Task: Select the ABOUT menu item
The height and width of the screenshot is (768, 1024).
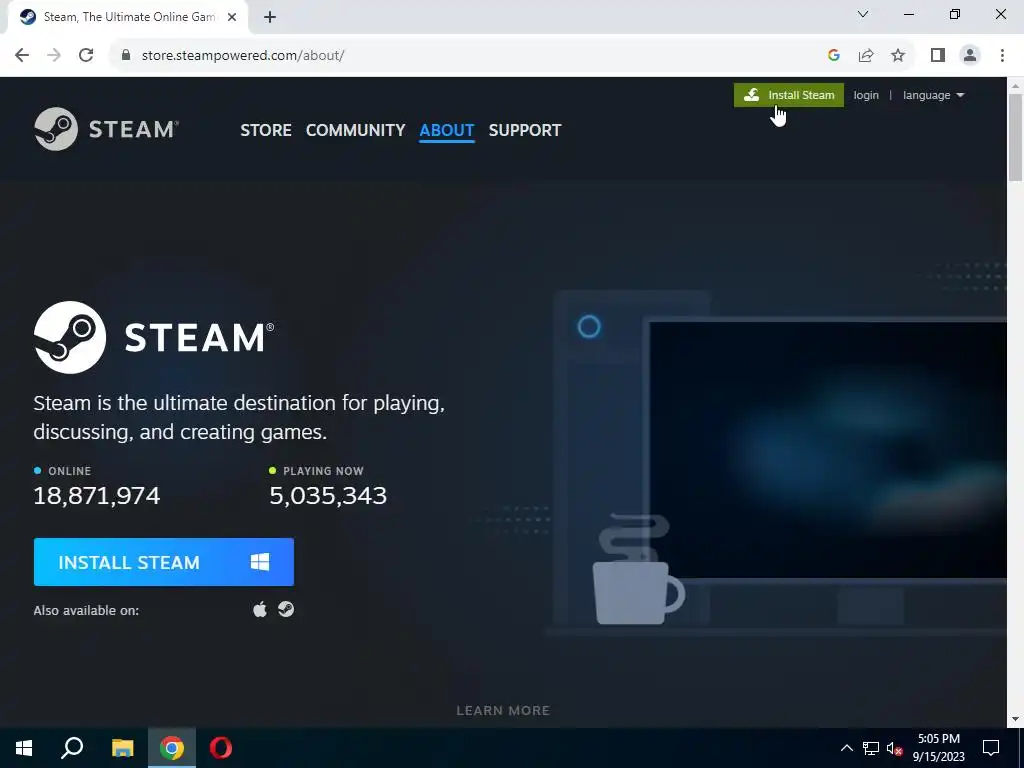Action: (447, 130)
